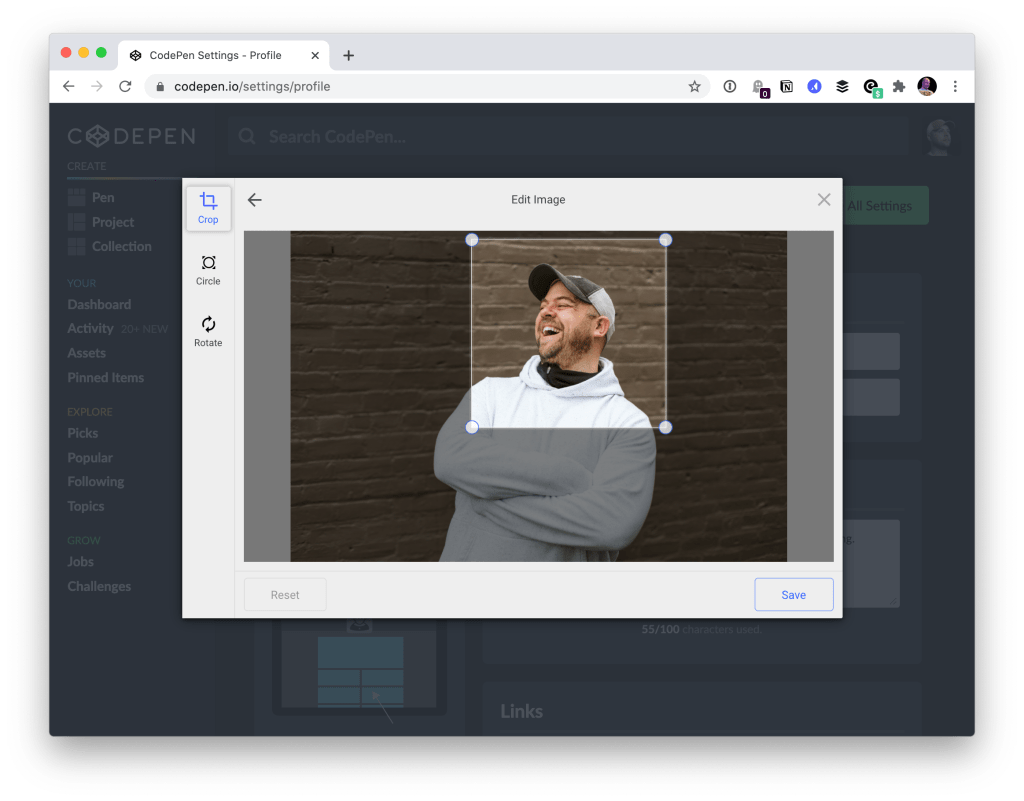
Task: Open the Jobs link in the sidebar
Action: click(x=80, y=561)
